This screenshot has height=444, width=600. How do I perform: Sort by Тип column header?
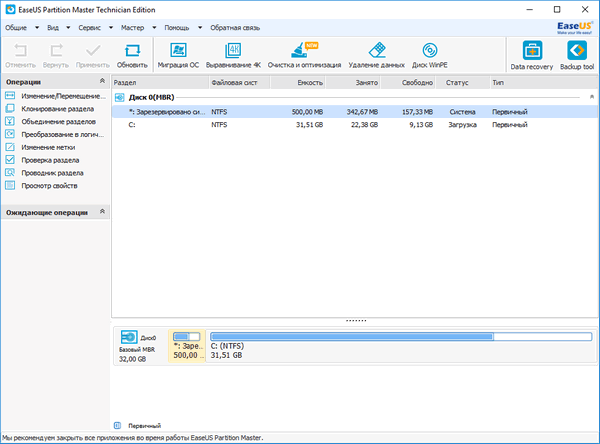[x=544, y=83]
